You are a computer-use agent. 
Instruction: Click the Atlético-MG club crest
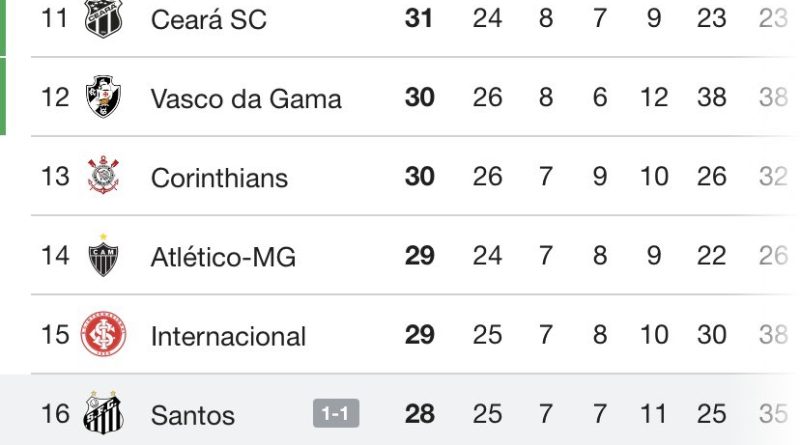click(x=103, y=256)
